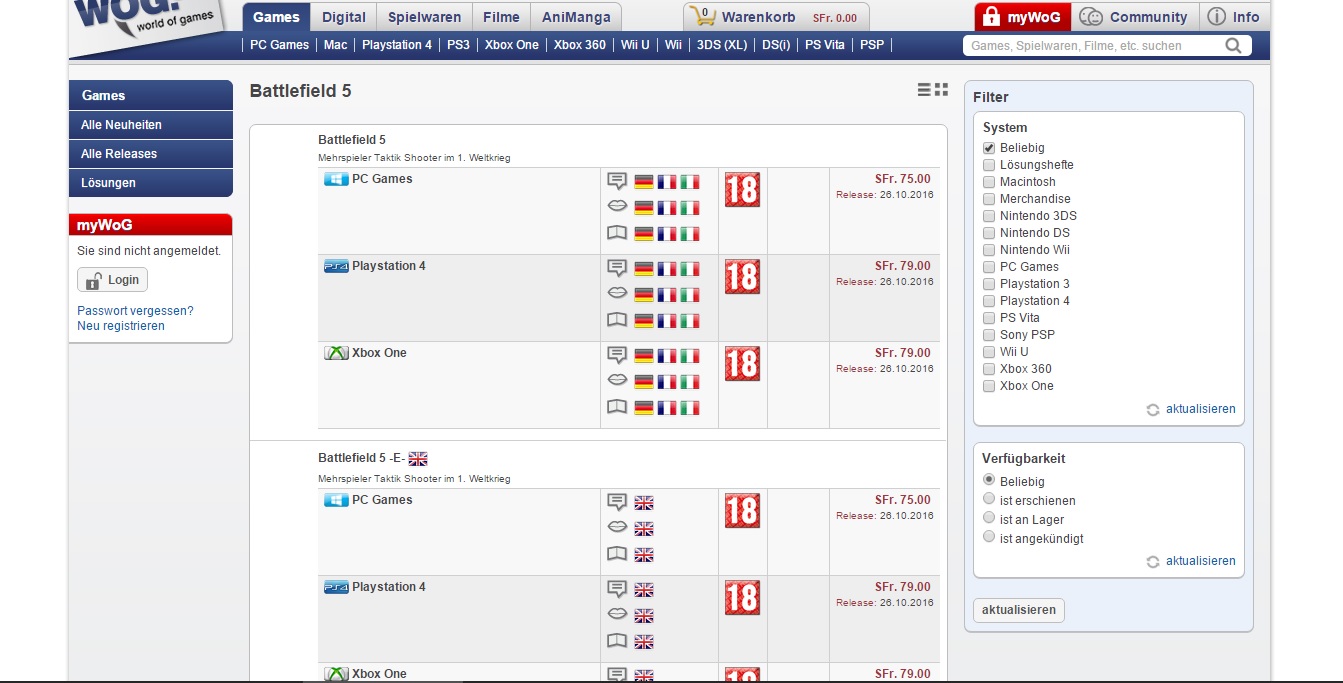Screen dimensions: 1343x683
Task: Click 18 age rating badge, German PC Games row
Action: 742,190
